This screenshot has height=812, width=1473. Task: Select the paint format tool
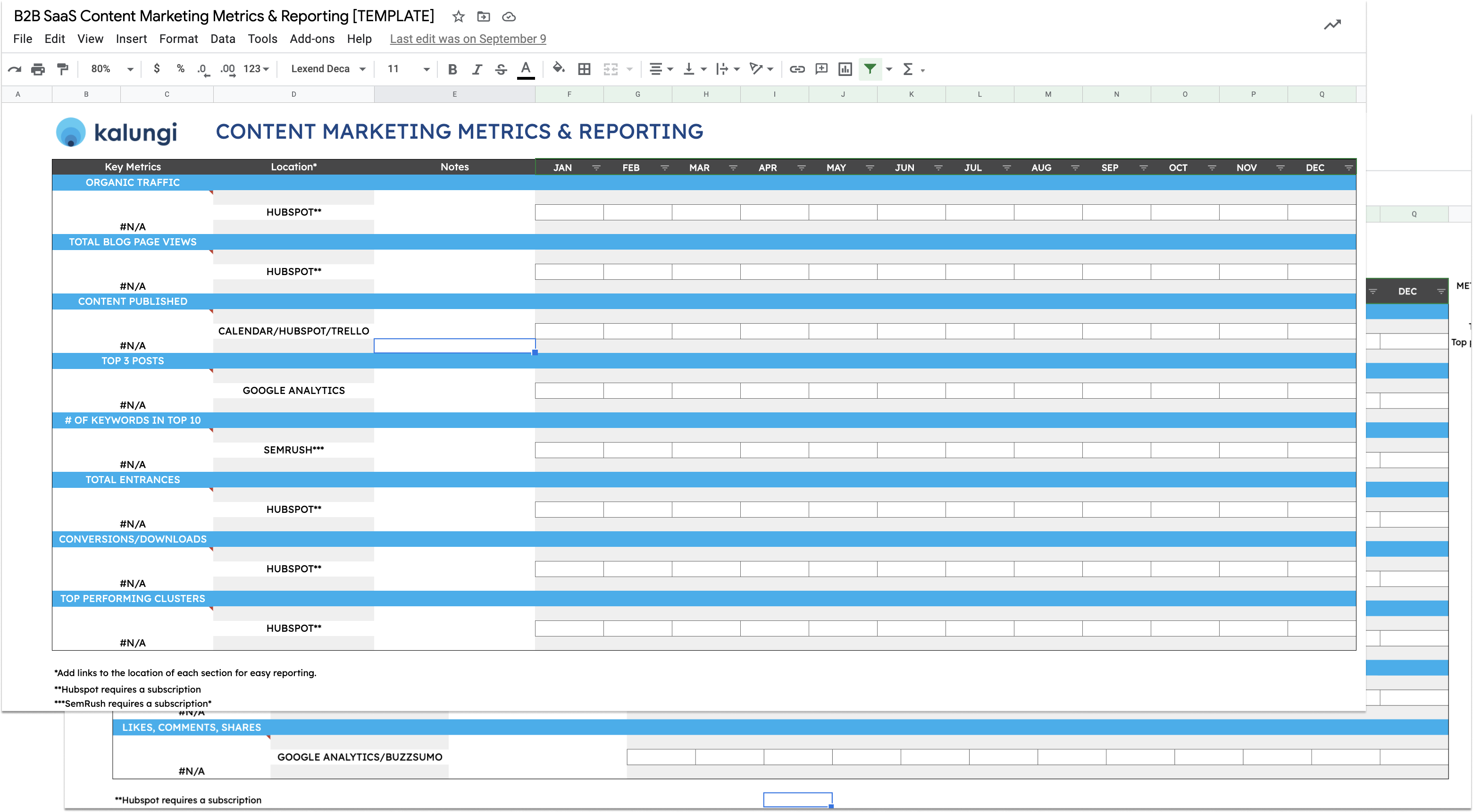click(63, 69)
